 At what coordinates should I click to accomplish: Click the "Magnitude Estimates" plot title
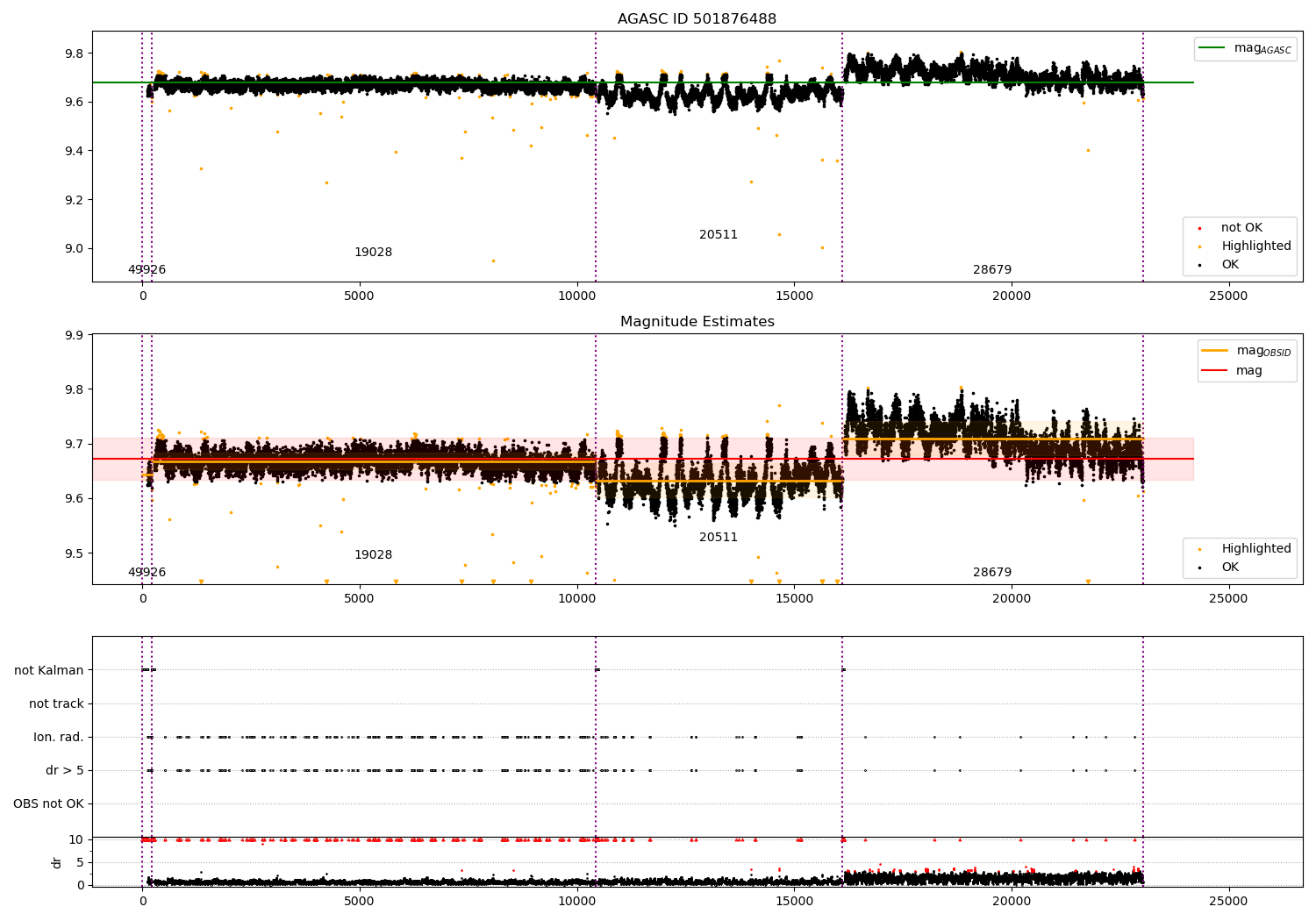pos(697,322)
